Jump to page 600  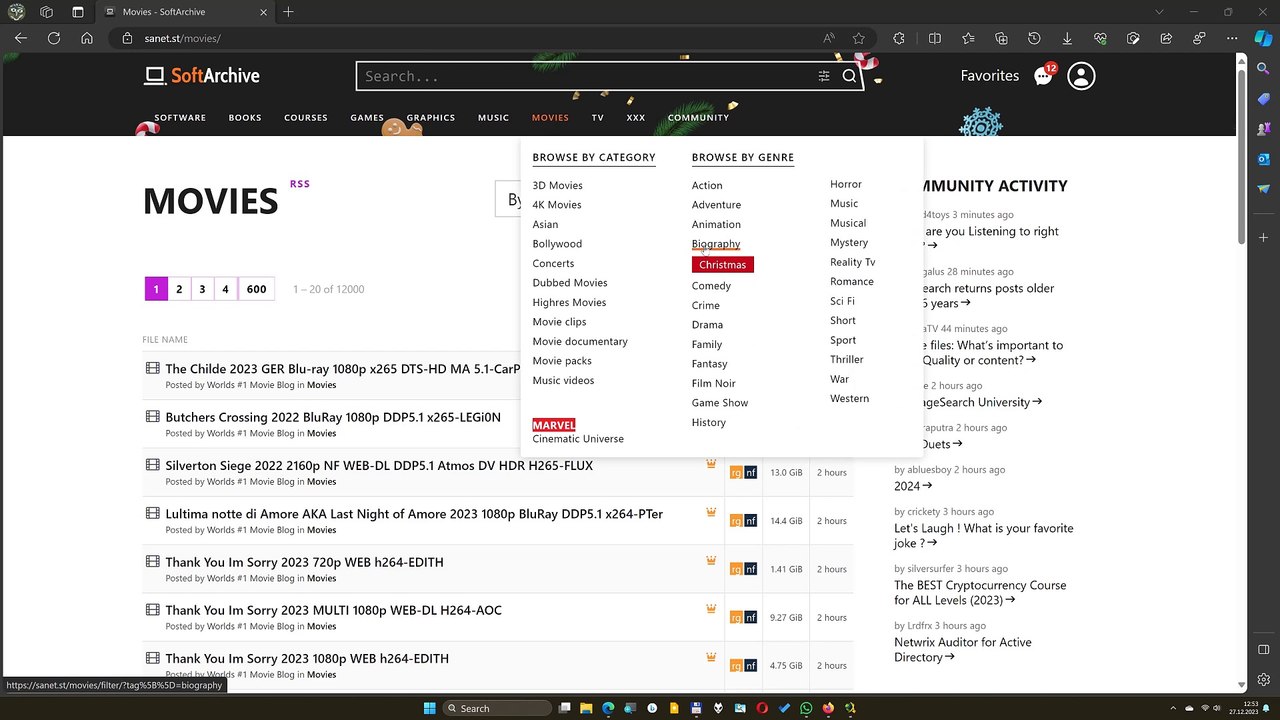tap(256, 289)
